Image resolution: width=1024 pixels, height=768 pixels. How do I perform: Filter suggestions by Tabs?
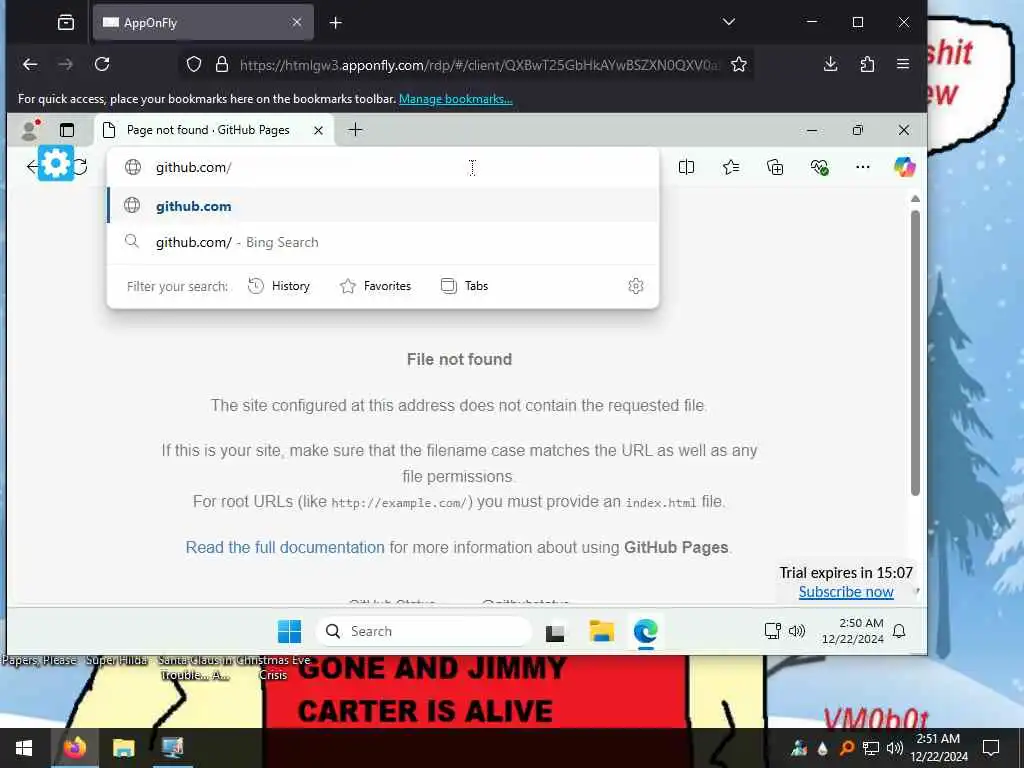(464, 286)
